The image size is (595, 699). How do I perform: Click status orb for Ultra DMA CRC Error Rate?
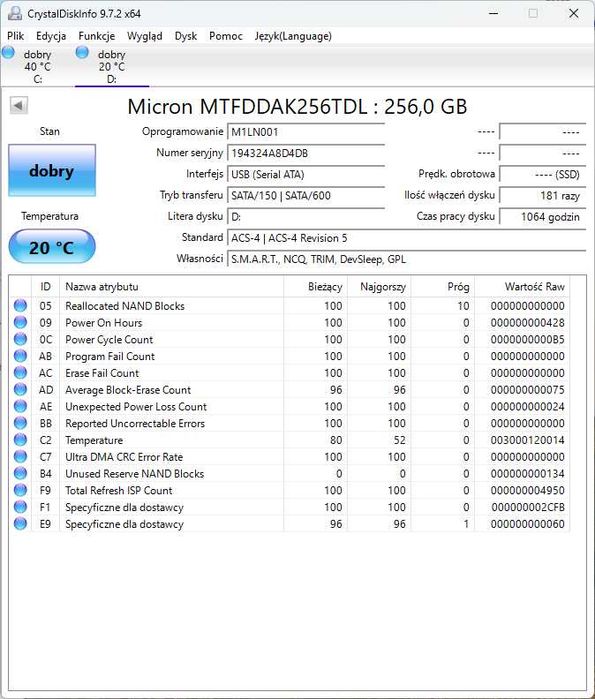point(20,456)
